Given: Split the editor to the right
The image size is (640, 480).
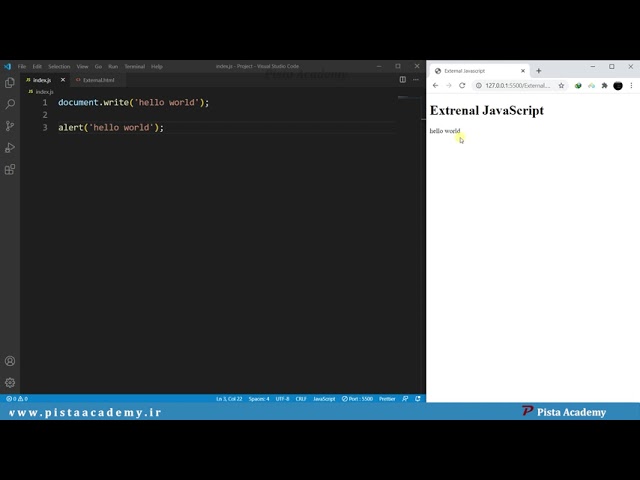Looking at the screenshot, I should (x=402, y=80).
